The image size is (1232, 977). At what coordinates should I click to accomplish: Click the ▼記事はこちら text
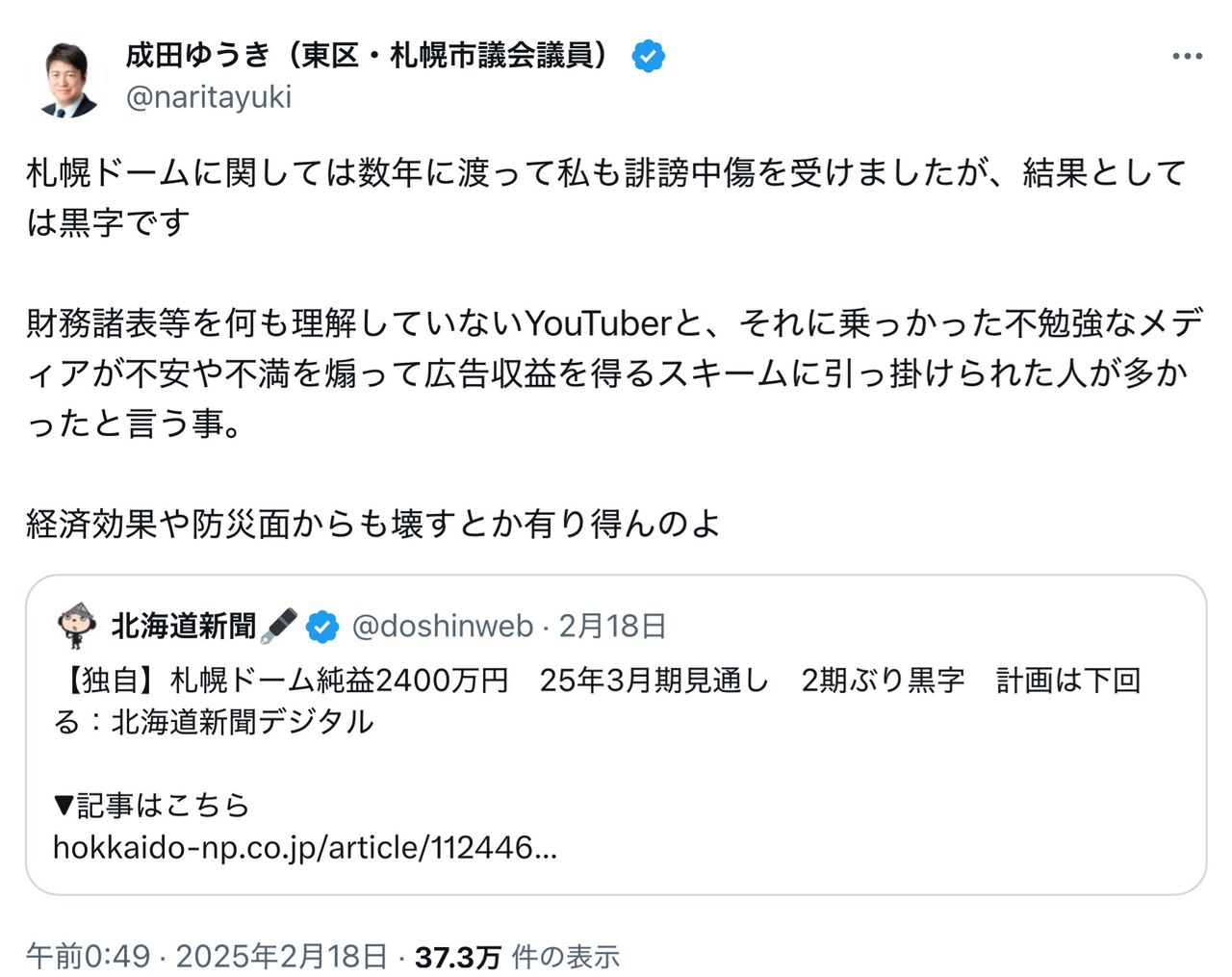pyautogui.click(x=152, y=805)
